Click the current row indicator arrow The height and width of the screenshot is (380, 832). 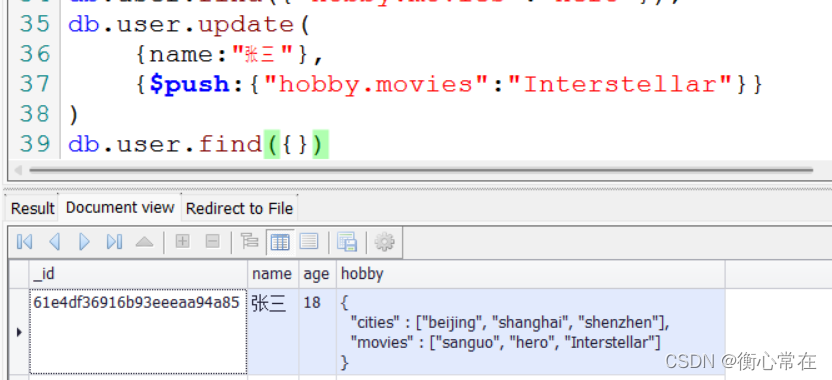[19, 332]
